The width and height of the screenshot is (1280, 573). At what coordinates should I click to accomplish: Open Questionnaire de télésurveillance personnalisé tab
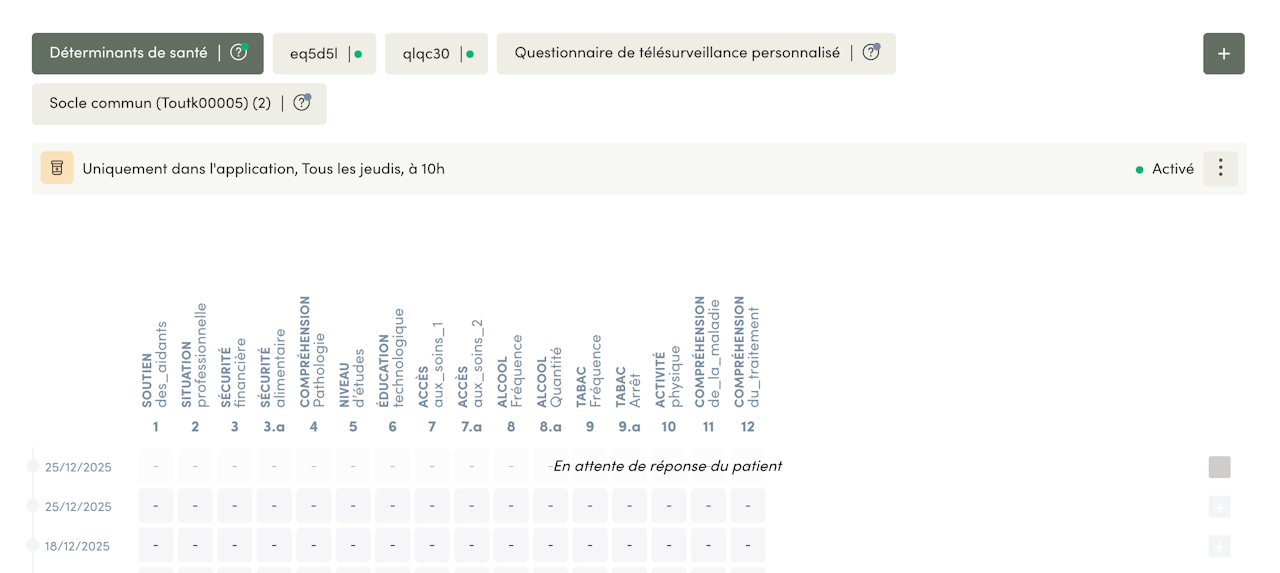[677, 53]
